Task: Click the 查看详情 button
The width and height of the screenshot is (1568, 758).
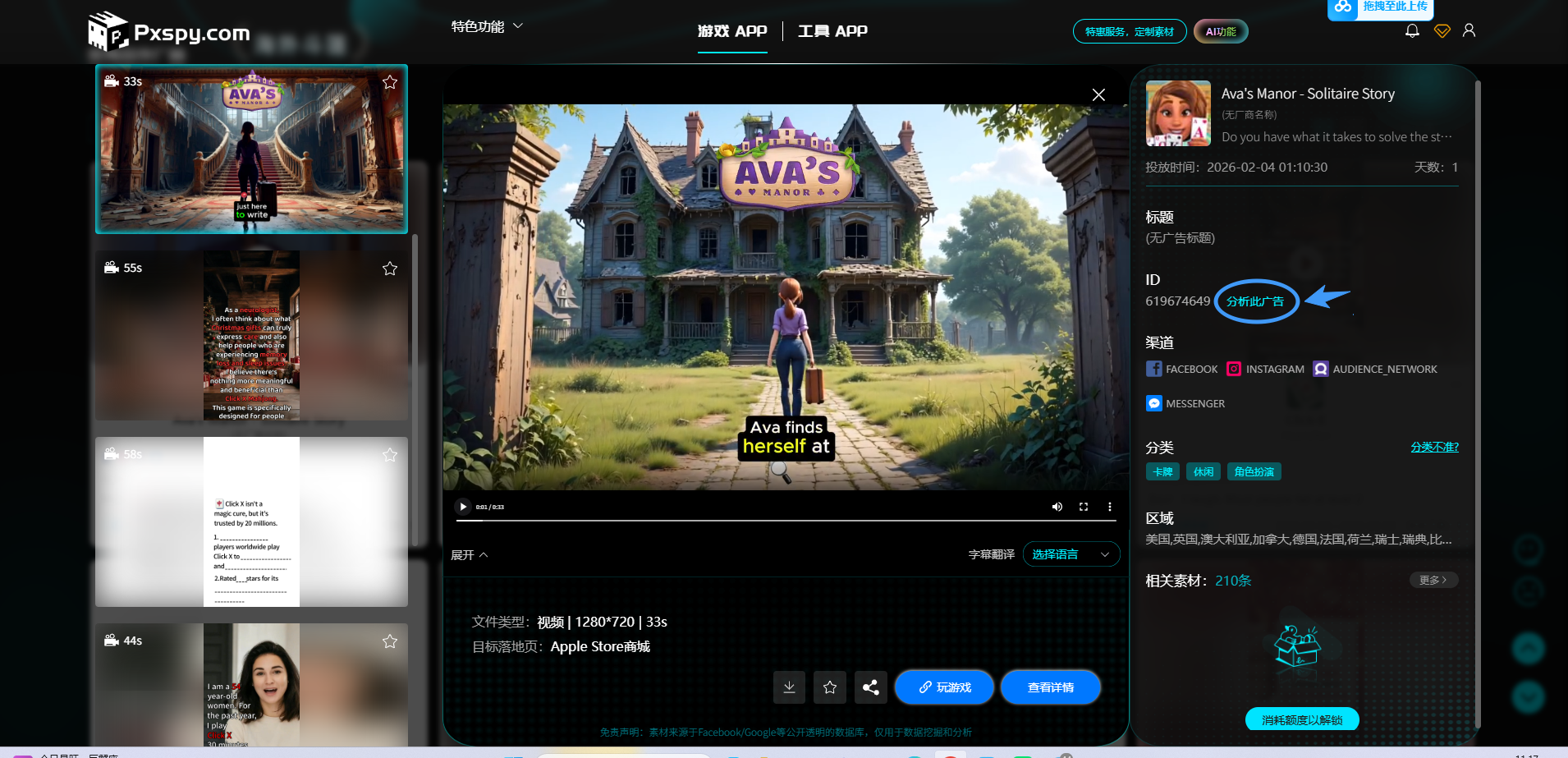Action: tap(1051, 687)
